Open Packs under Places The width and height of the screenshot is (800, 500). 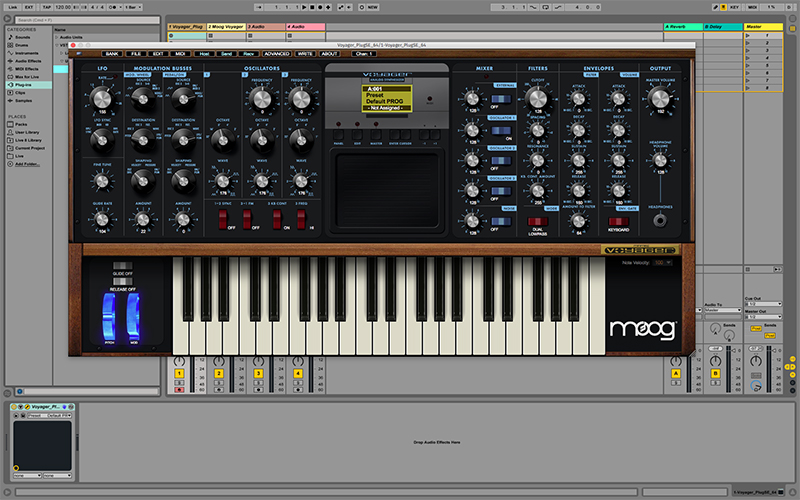21,124
